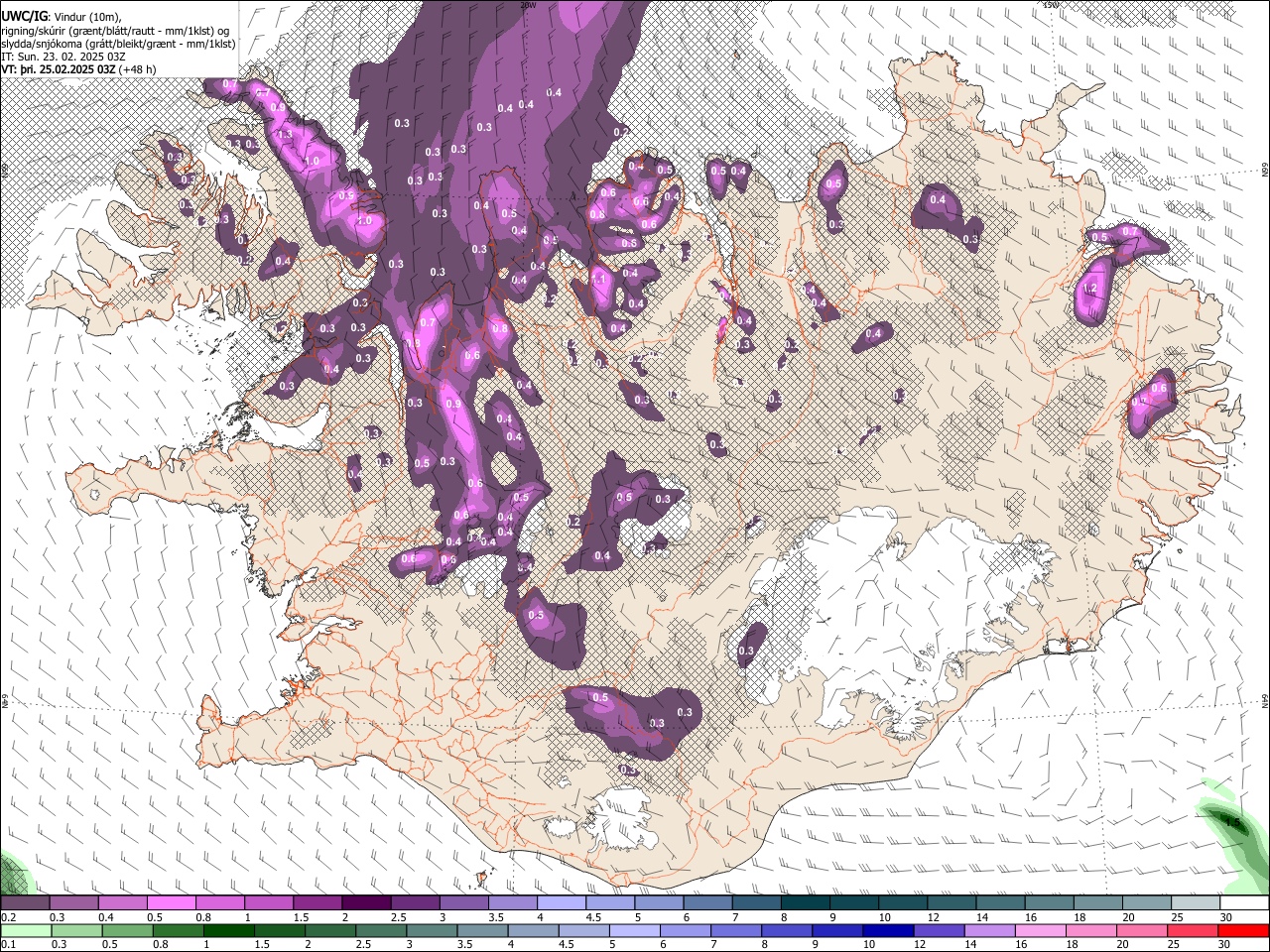Click the rain legend swatch for 7
1270x952 pixels.
(x=734, y=930)
